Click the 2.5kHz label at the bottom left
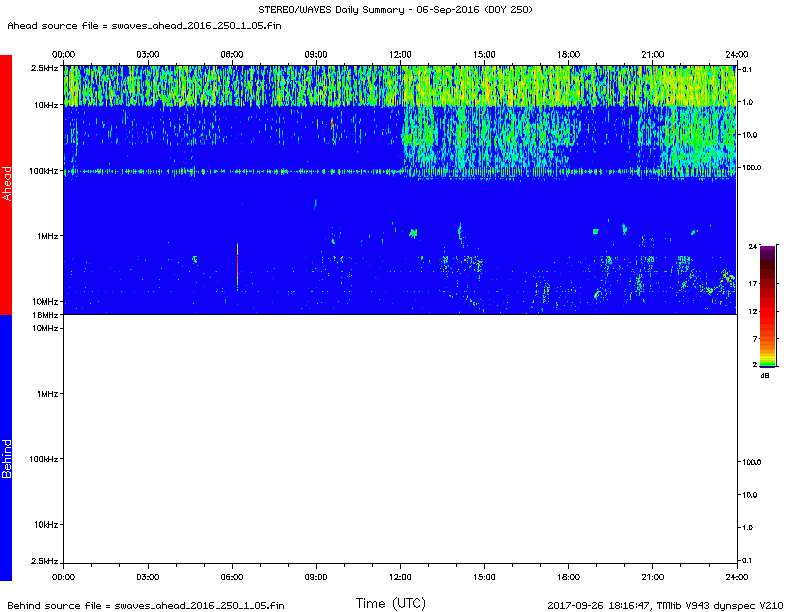This screenshot has width=792, height=612. 43,561
